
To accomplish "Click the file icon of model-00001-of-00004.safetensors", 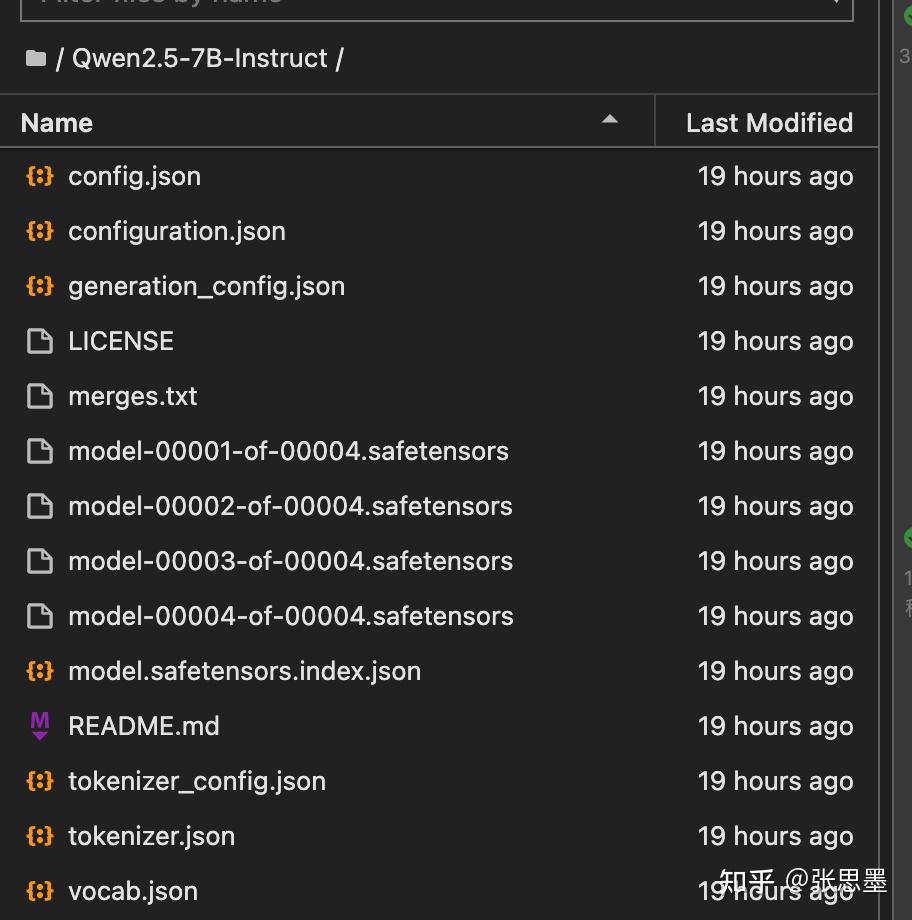I will point(39,452).
